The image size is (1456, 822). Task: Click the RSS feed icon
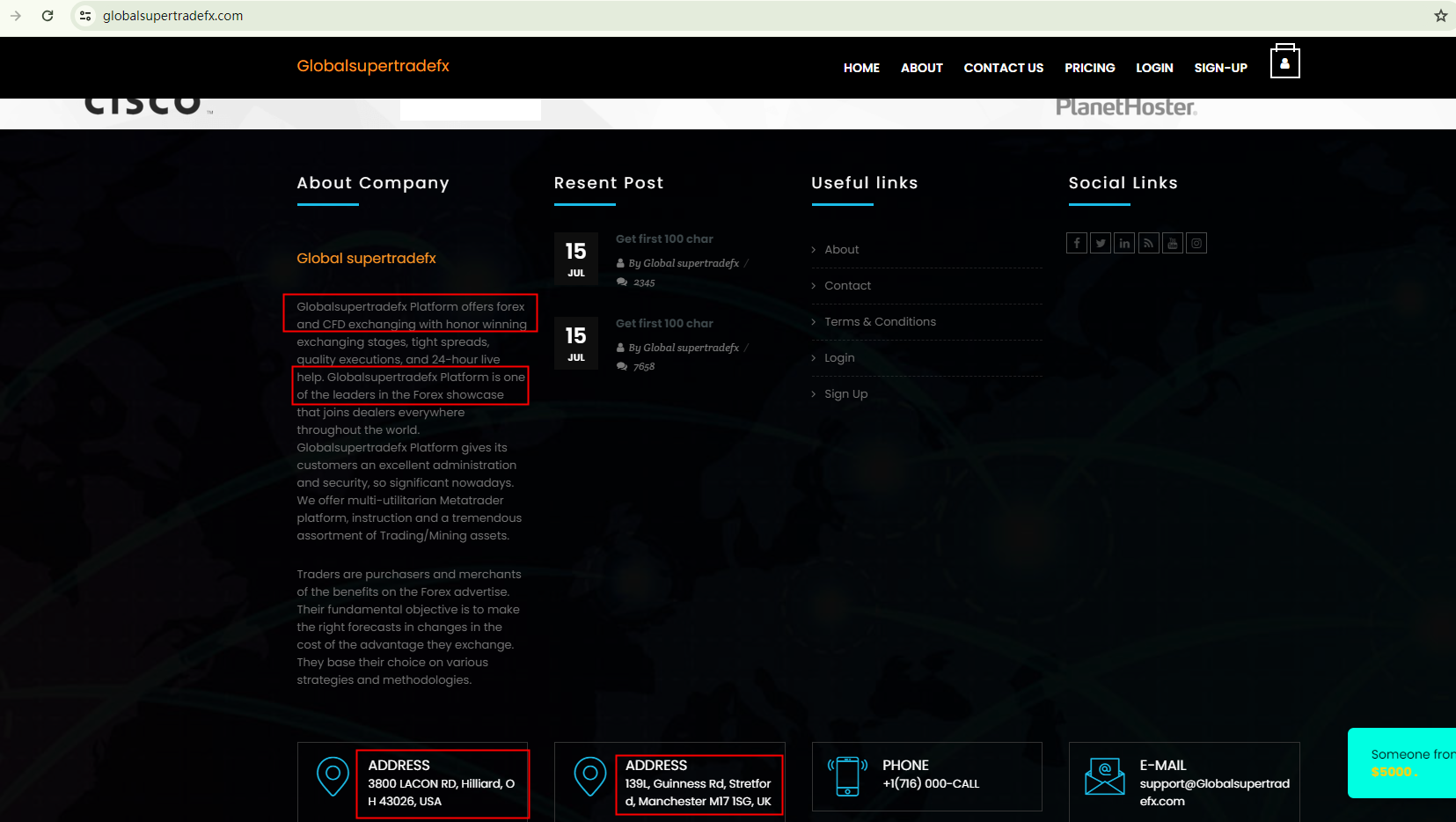[1148, 244]
